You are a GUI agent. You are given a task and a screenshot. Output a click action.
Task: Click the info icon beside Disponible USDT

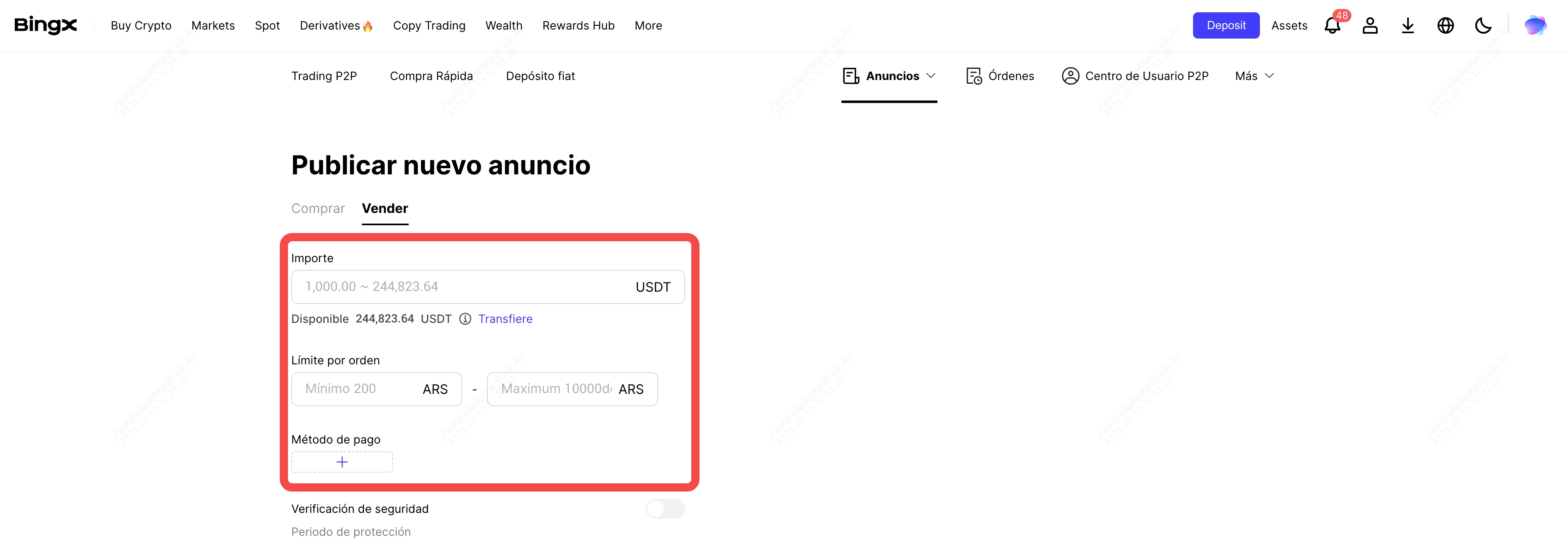(x=465, y=319)
